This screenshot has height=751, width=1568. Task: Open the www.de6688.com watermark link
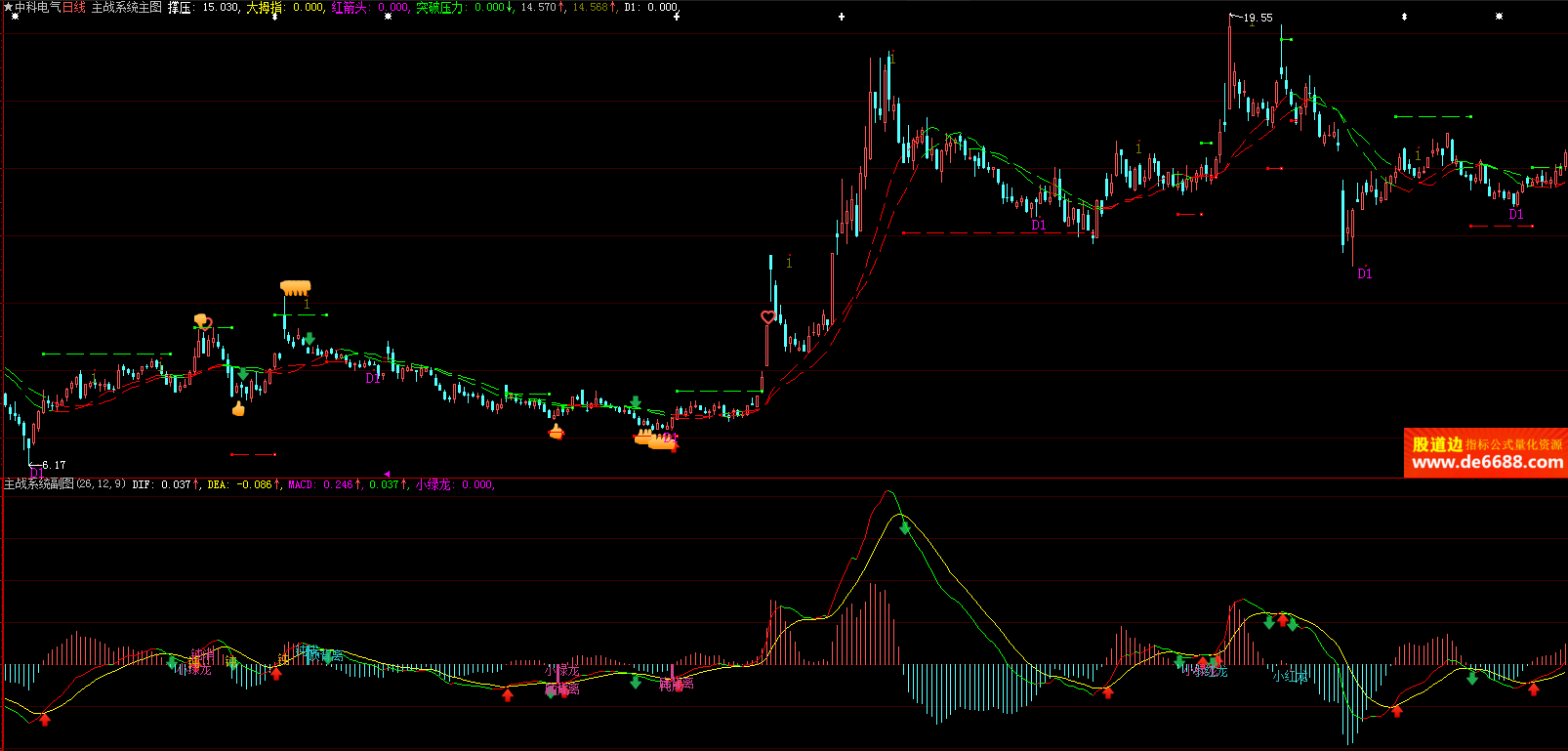1487,463
